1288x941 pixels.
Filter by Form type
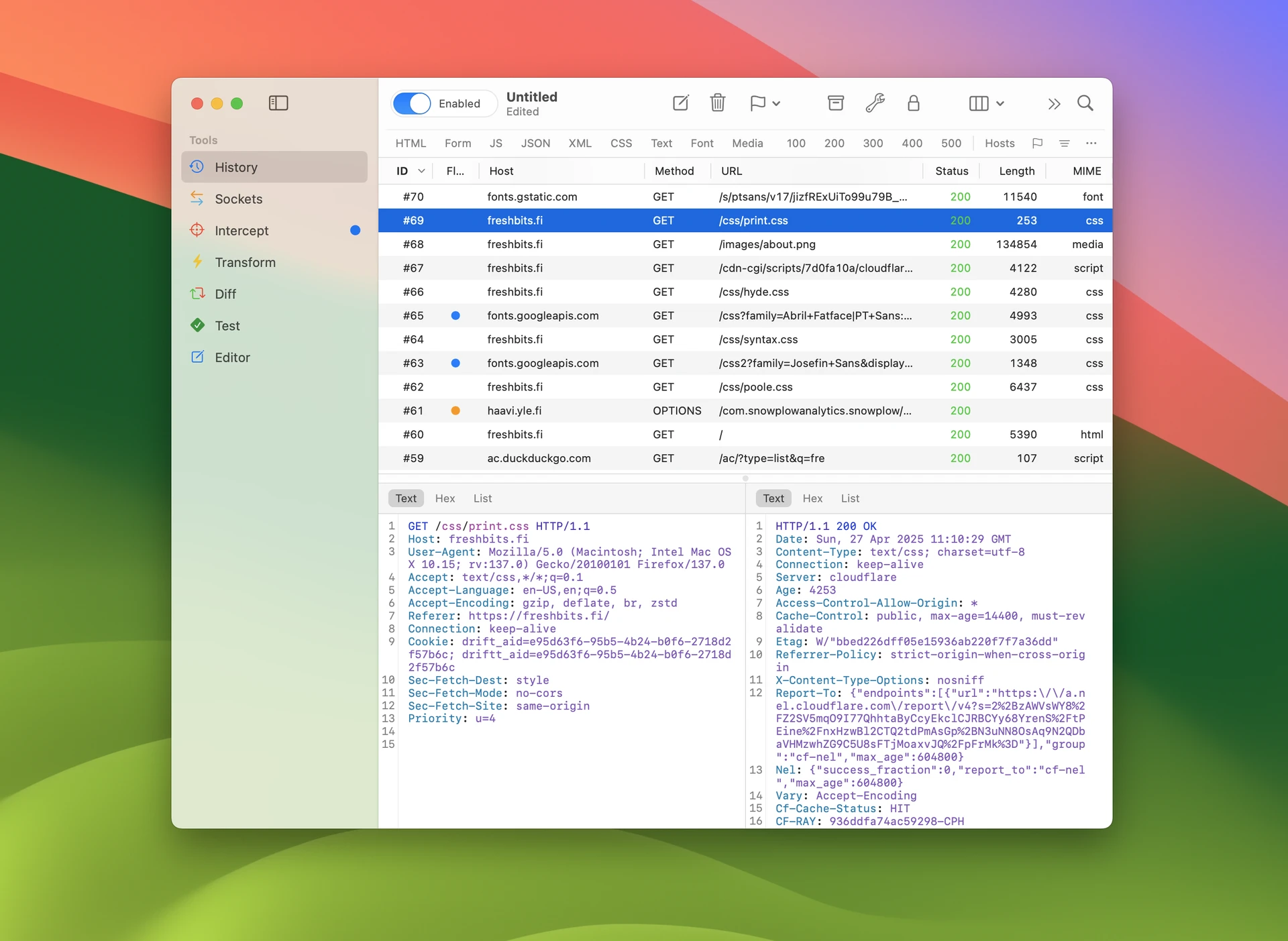458,143
